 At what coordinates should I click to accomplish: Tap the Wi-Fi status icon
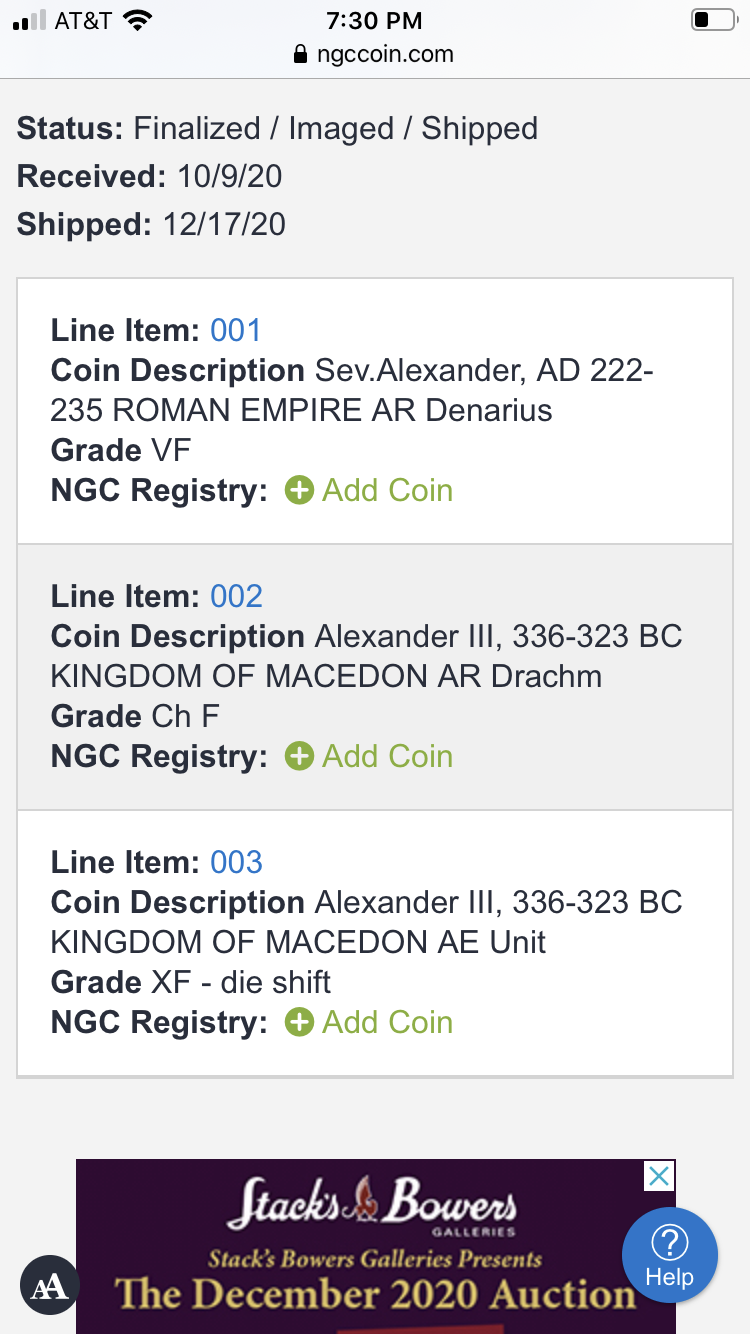click(137, 21)
